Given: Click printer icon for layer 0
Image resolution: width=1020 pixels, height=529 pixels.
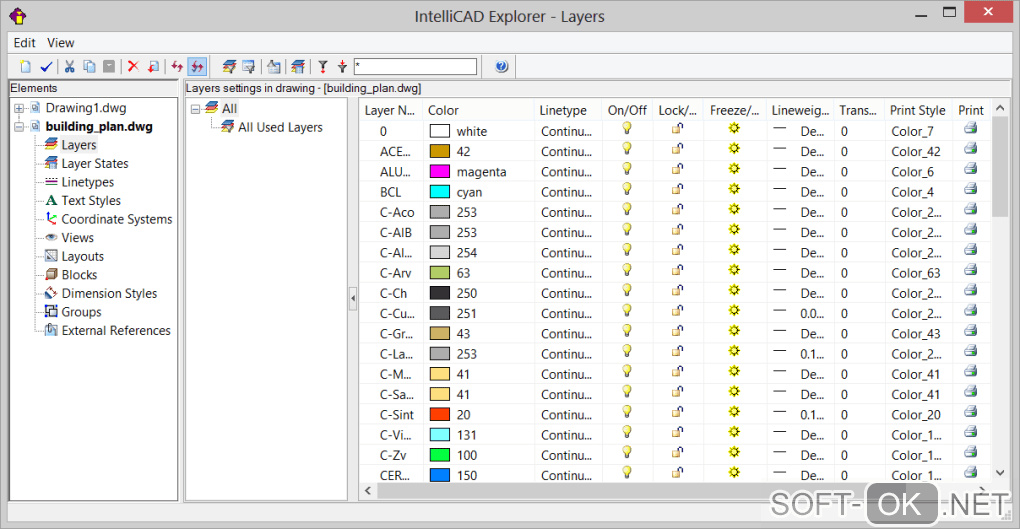Looking at the screenshot, I should pyautogui.click(x=970, y=130).
